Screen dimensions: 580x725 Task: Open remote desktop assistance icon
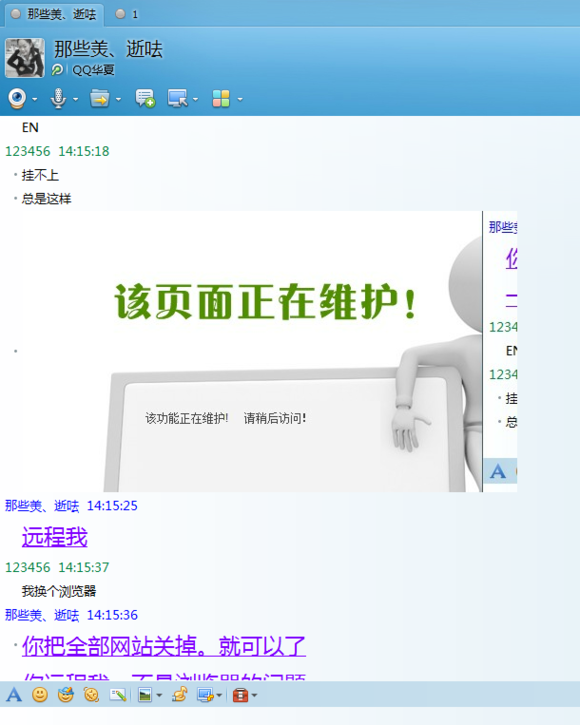tap(178, 98)
